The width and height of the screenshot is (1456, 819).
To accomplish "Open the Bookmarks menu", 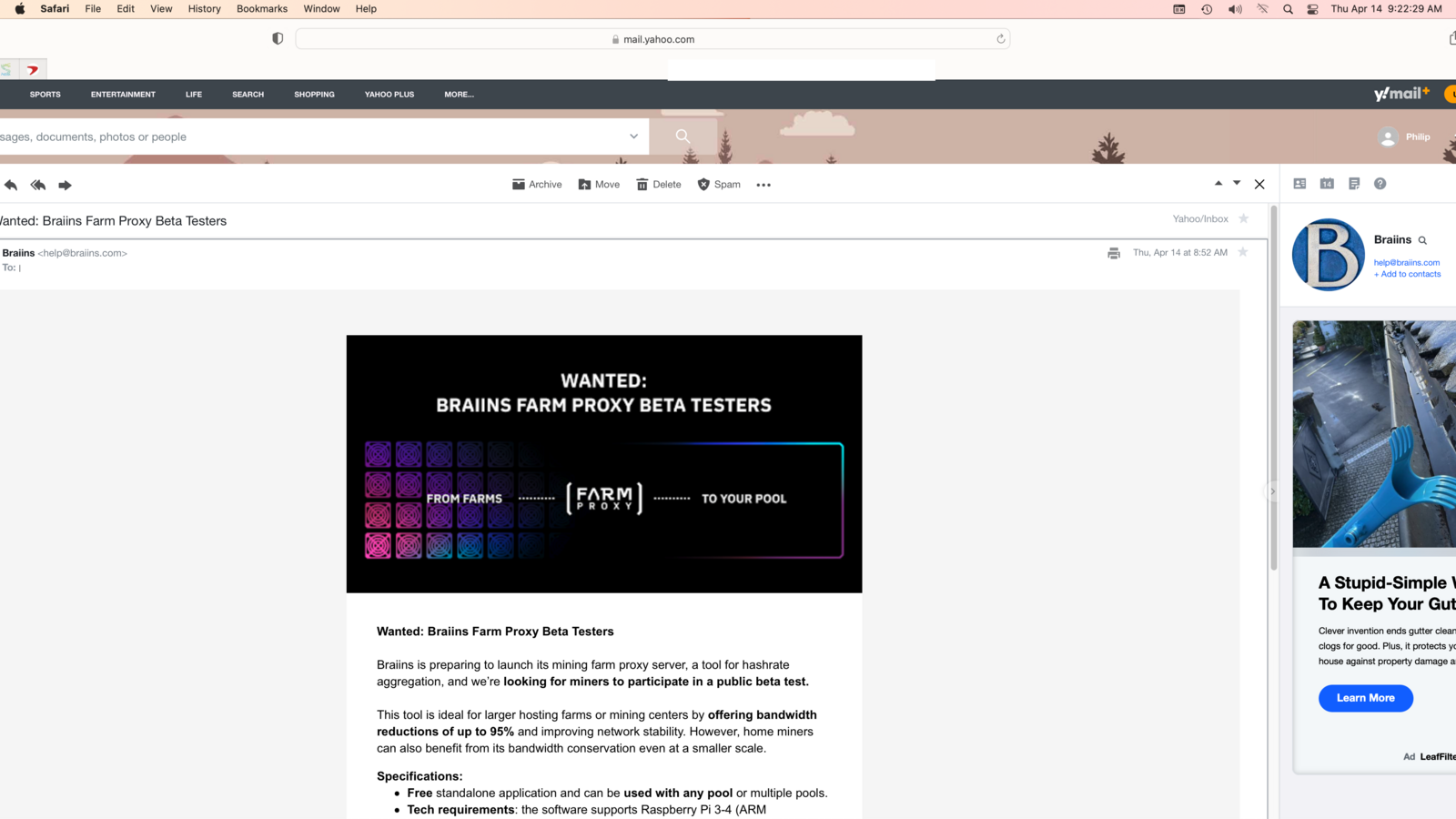I will (262, 9).
